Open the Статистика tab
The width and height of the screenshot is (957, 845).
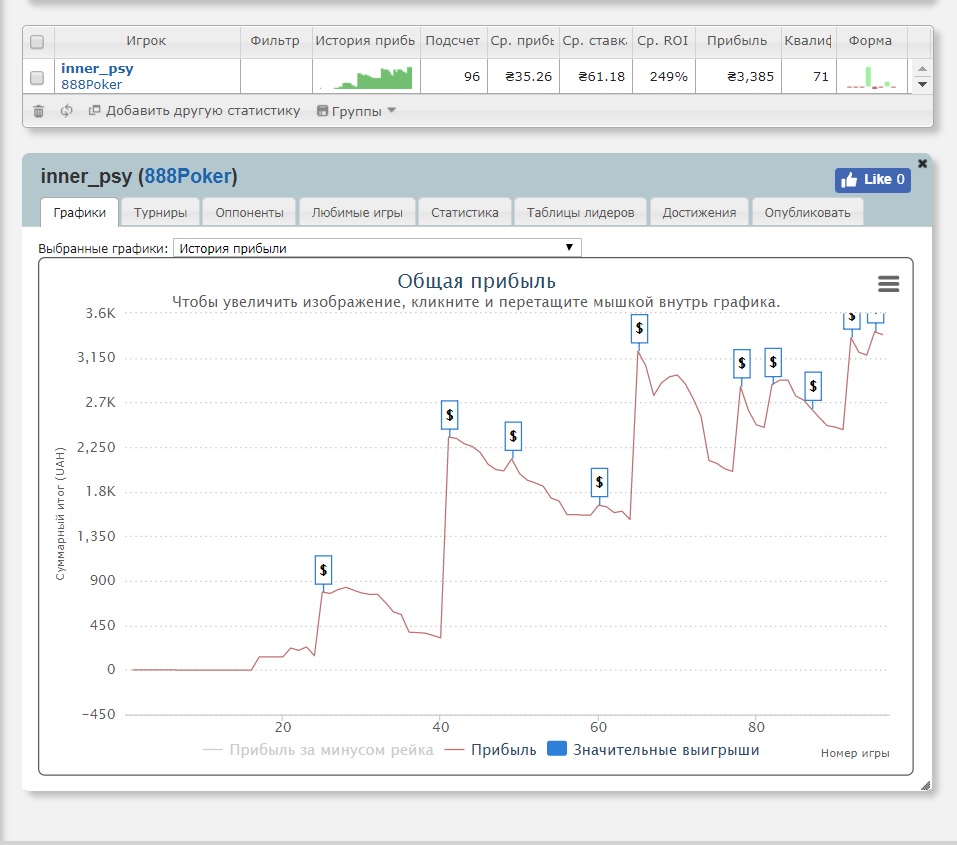[464, 212]
